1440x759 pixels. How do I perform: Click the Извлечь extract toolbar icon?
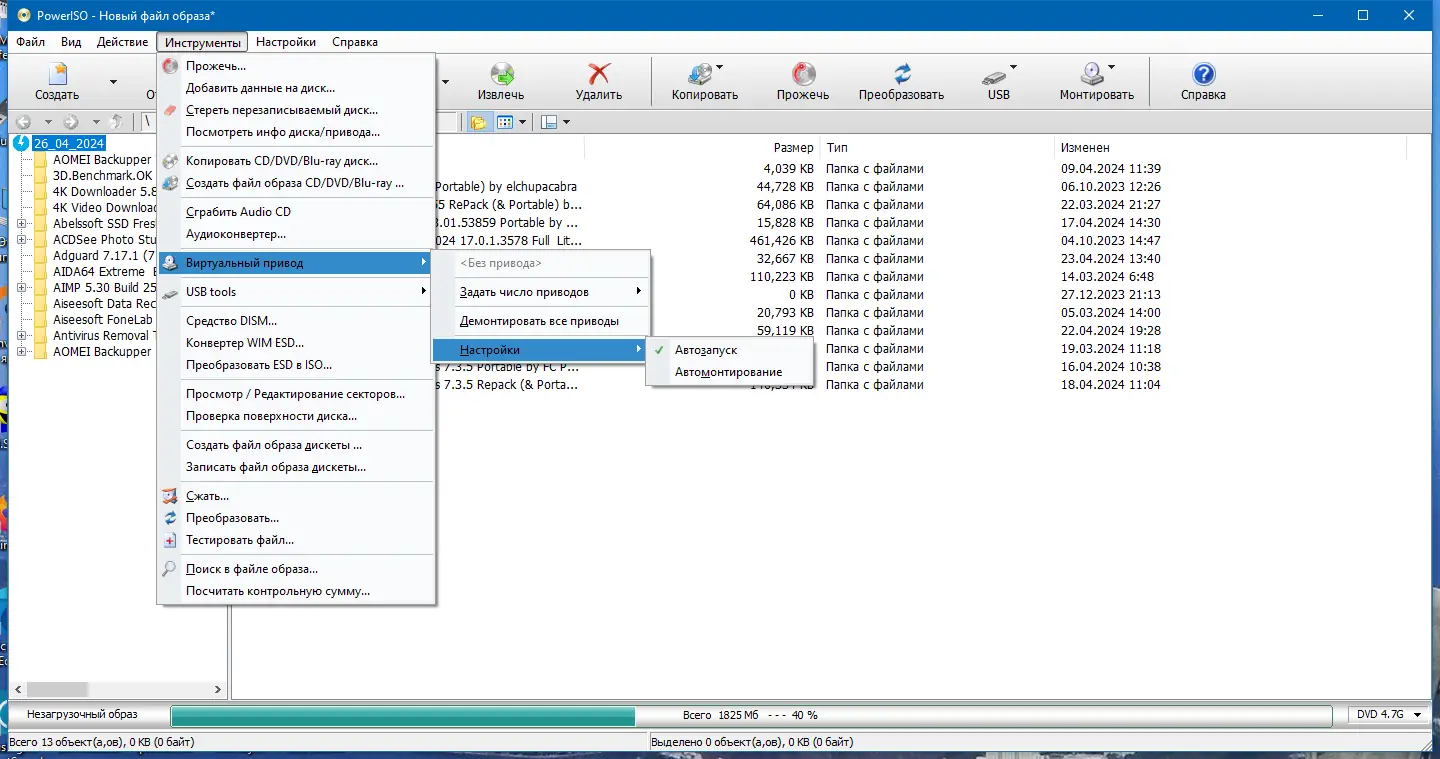[500, 74]
